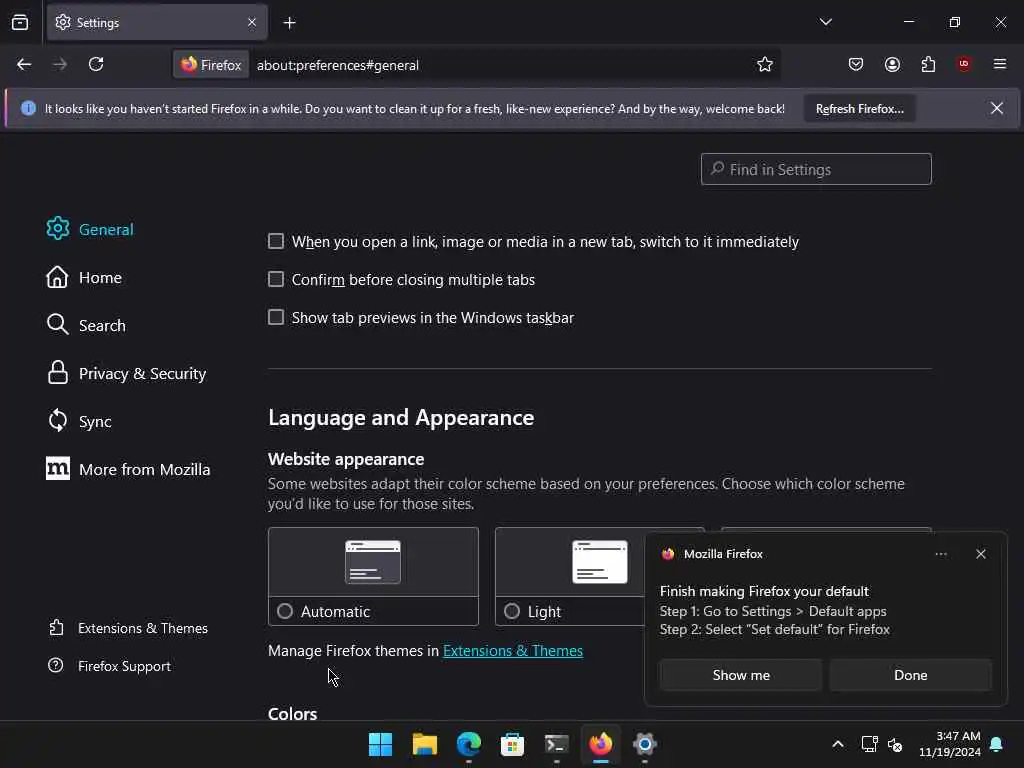Enable switch to new tab immediately checkbox
Viewport: 1024px width, 768px height.
(x=276, y=242)
